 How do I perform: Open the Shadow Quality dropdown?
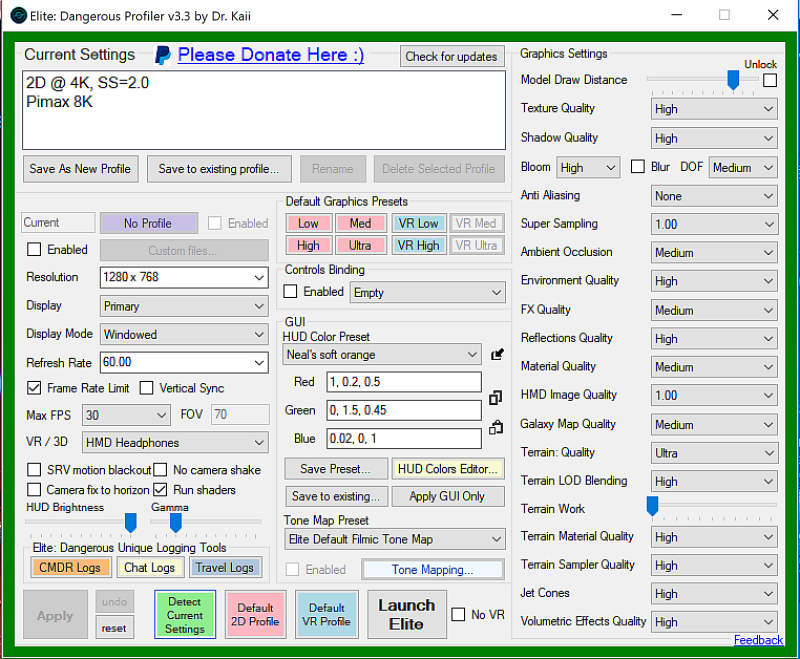(x=714, y=138)
